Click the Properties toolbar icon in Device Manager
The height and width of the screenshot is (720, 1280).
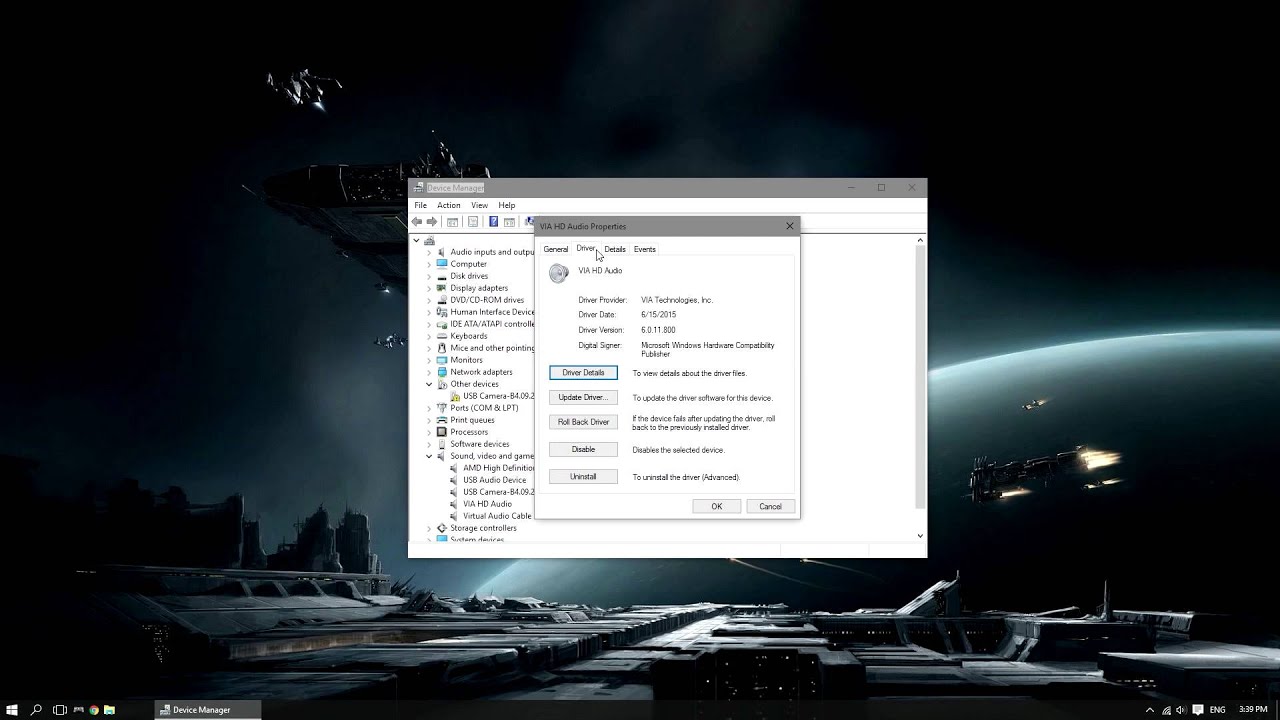pos(473,222)
